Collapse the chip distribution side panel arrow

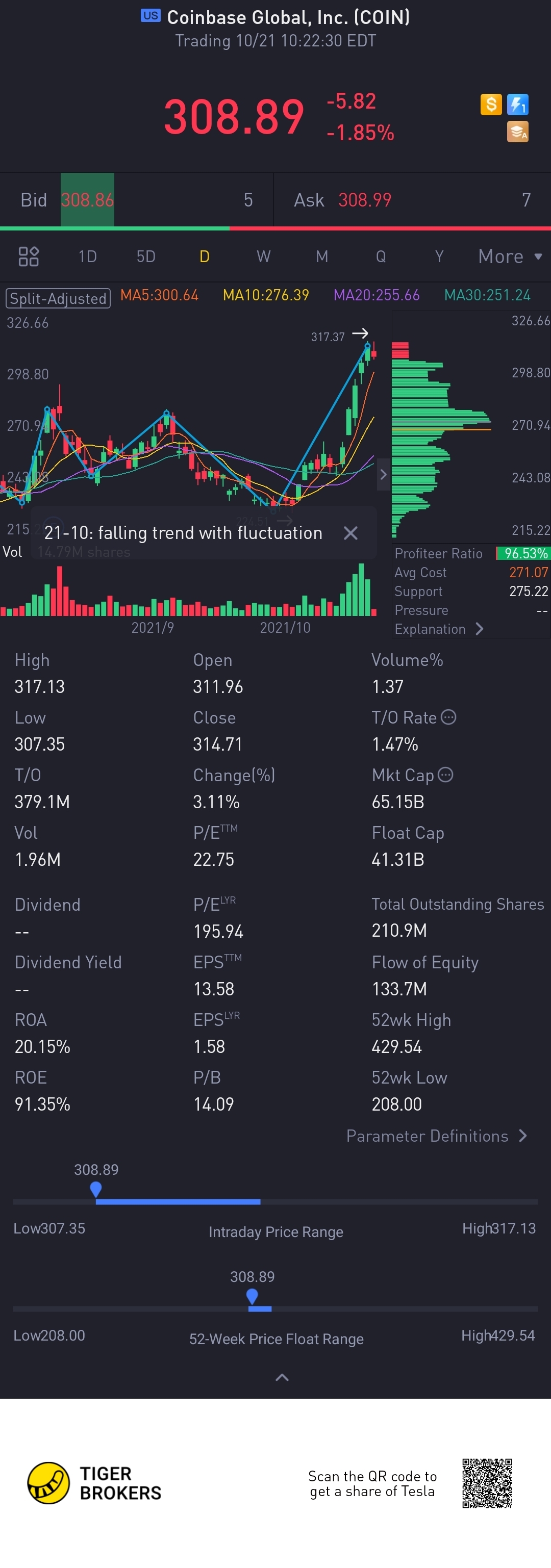point(383,475)
